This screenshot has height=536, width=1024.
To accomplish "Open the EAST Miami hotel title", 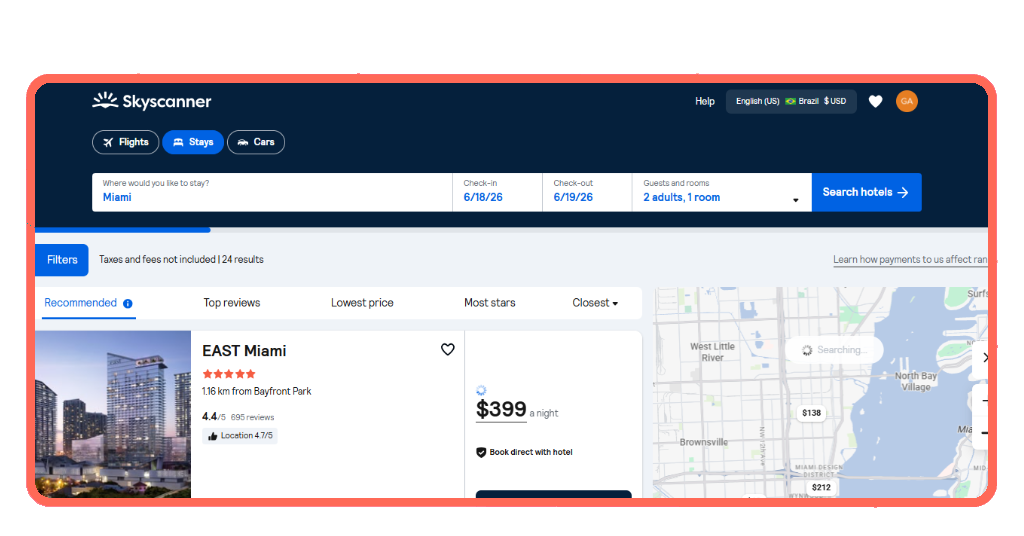I will tap(244, 351).
